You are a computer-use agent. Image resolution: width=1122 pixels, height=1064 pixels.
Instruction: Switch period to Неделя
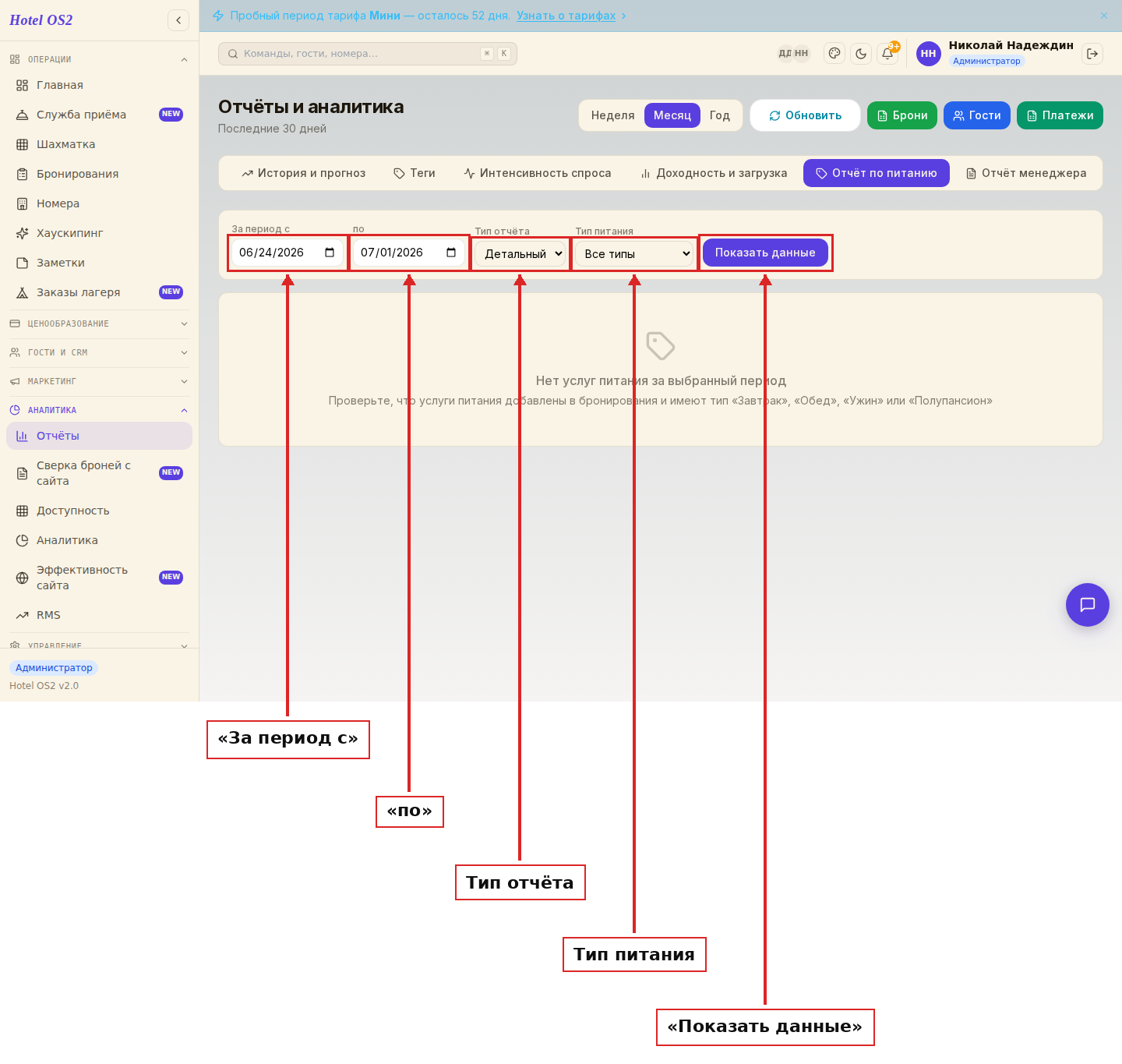(612, 115)
